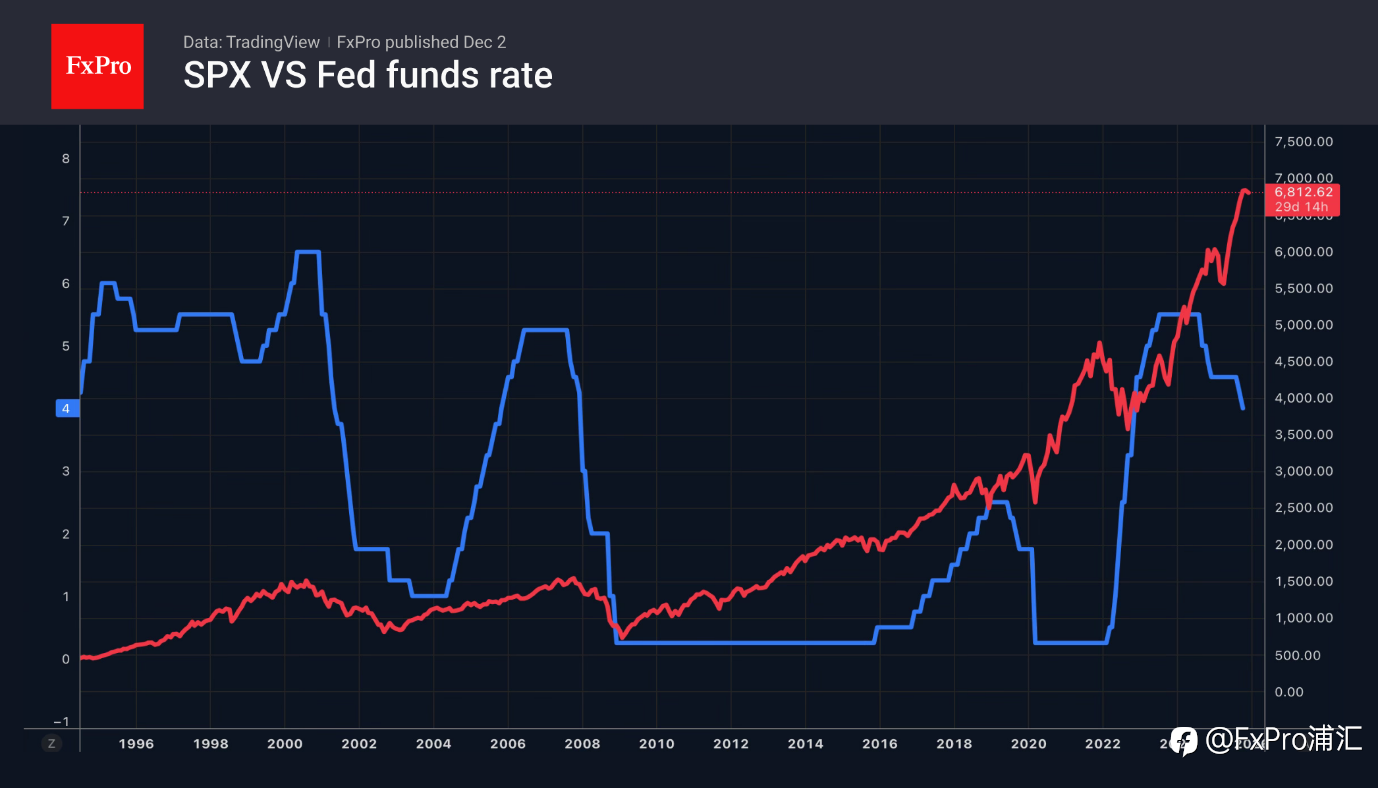
Task: Click the 2022 label on time axis
Action: (1102, 743)
